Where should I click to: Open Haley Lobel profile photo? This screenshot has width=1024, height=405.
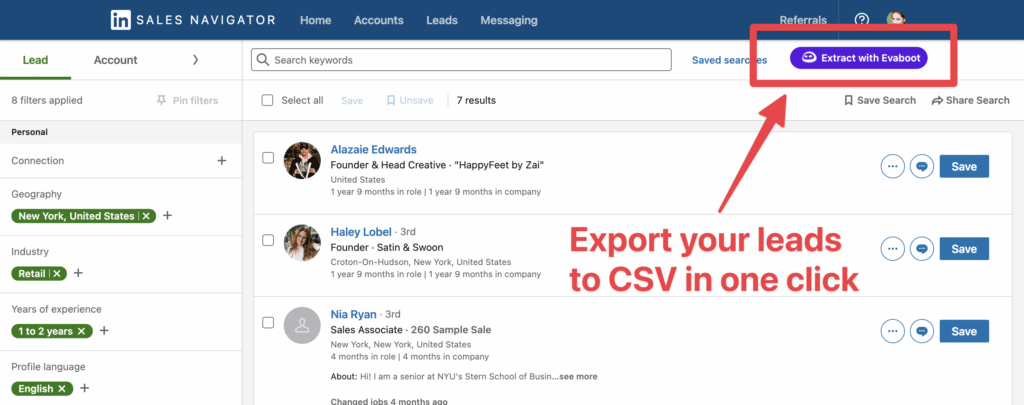(x=302, y=242)
